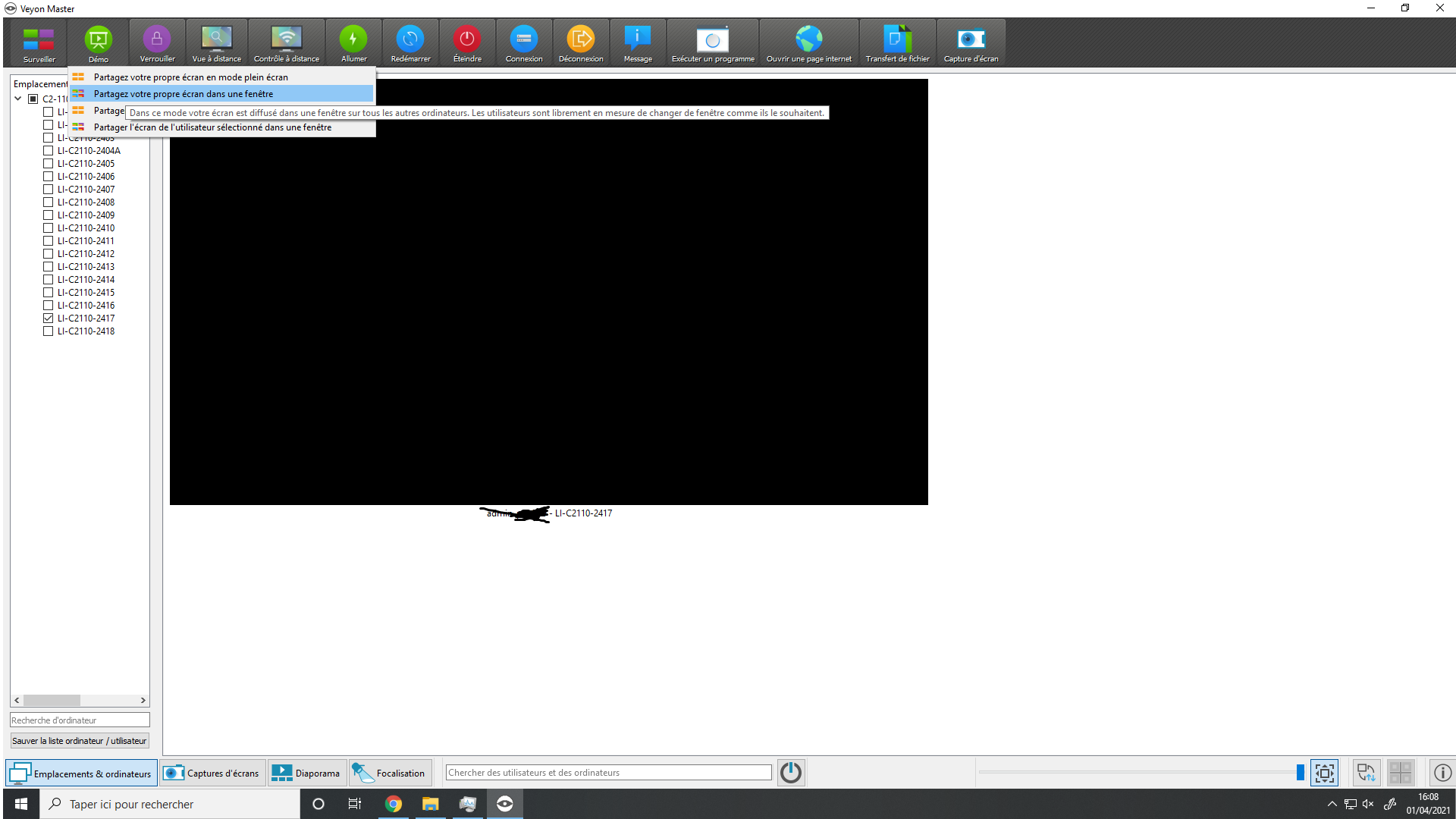The width and height of the screenshot is (1456, 819).
Task: Click Sauver la liste ordinateur / utilisateur
Action: pos(80,741)
